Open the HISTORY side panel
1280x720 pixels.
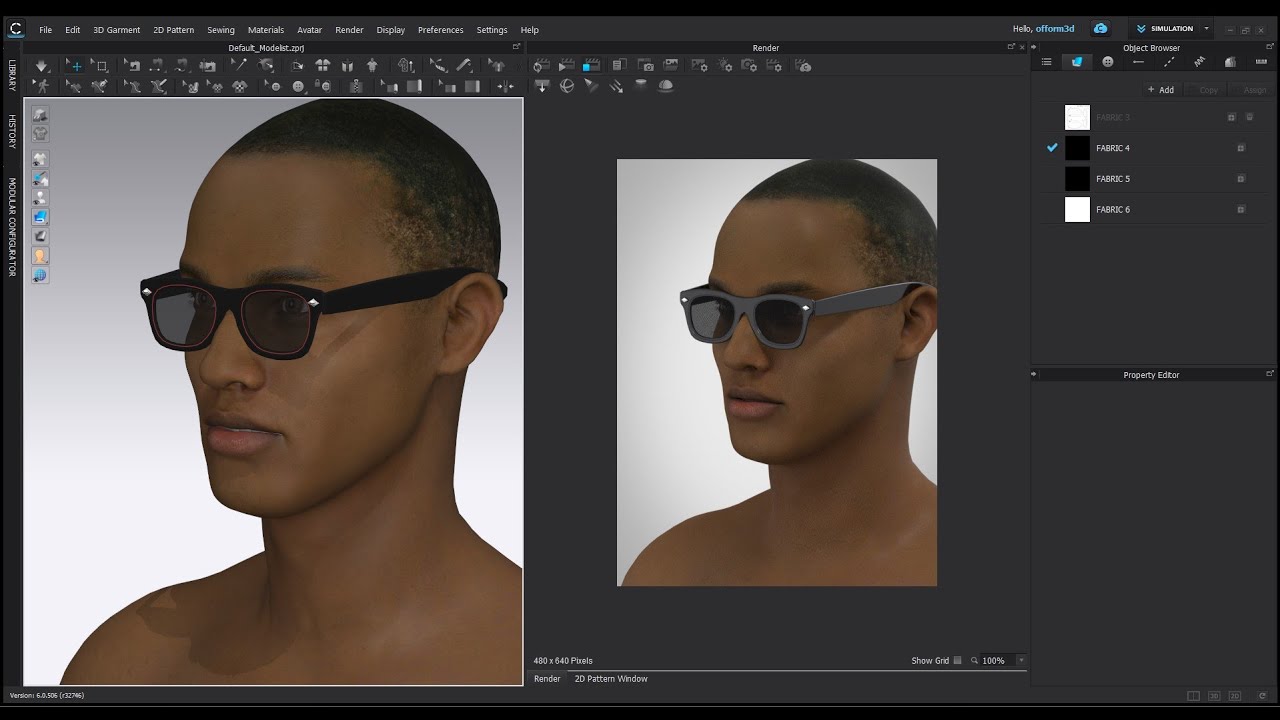12,131
